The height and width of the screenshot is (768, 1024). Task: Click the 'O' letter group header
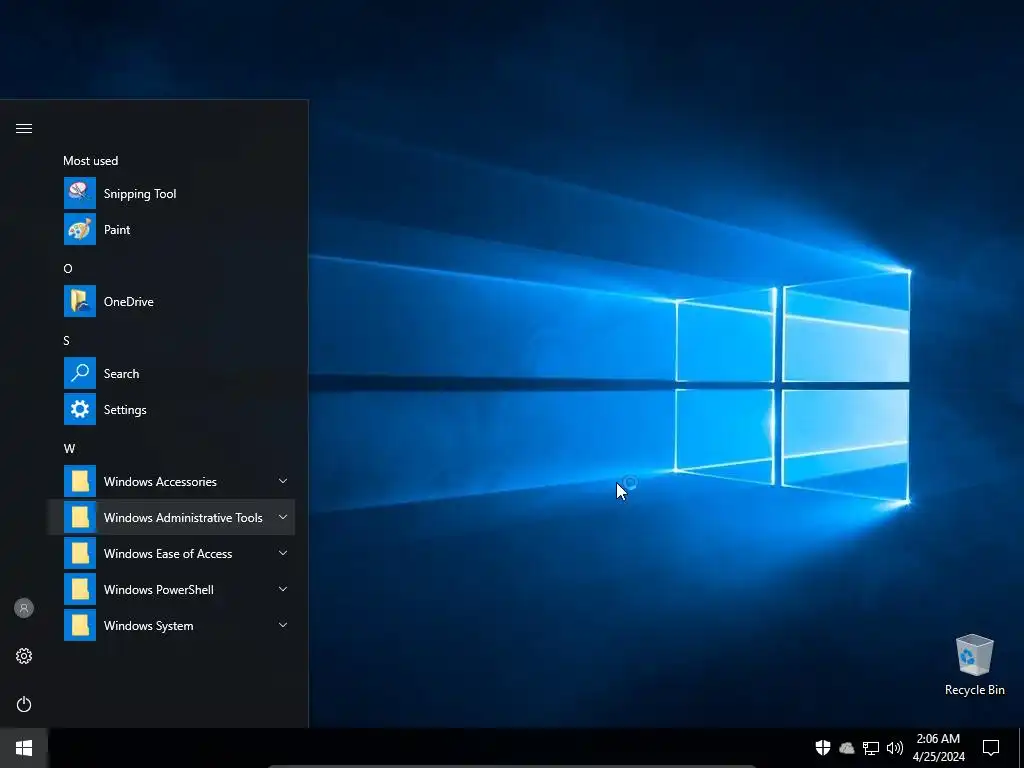tap(68, 268)
